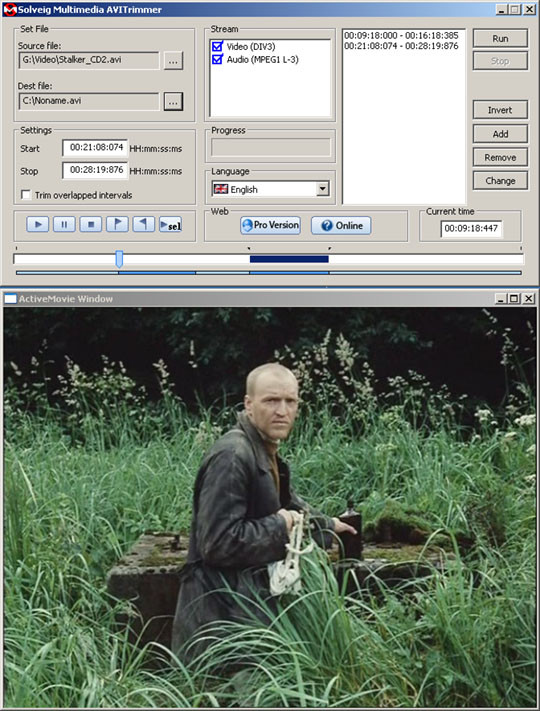
Task: Click the Stop time field
Action: pyautogui.click(x=95, y=170)
